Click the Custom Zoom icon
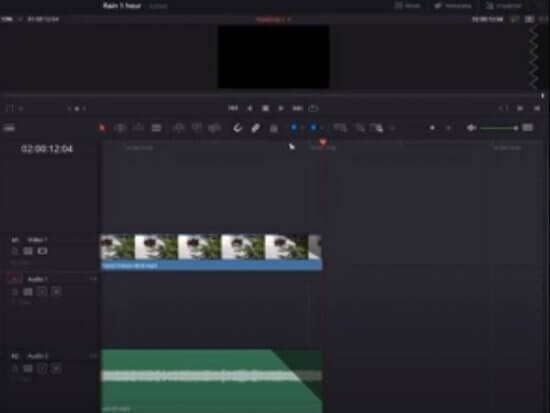This screenshot has height=413, width=550. coord(377,128)
